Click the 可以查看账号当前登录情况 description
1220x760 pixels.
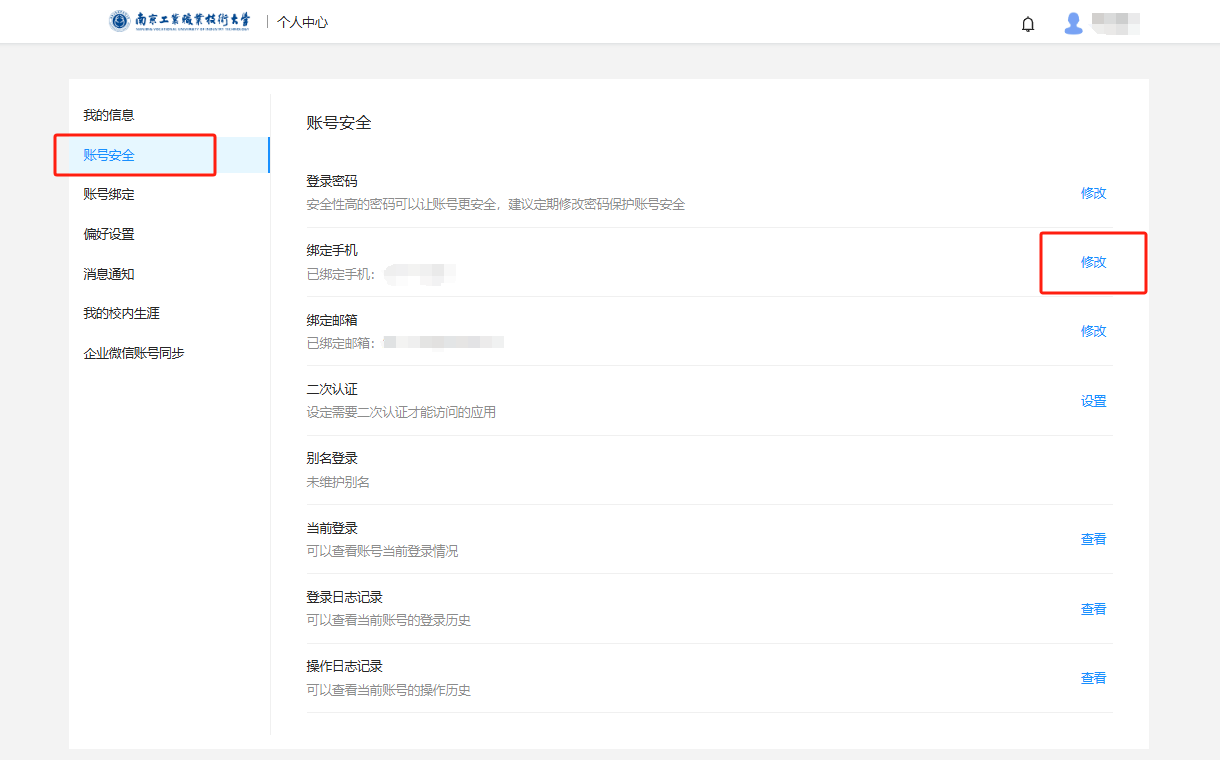pyautogui.click(x=382, y=551)
